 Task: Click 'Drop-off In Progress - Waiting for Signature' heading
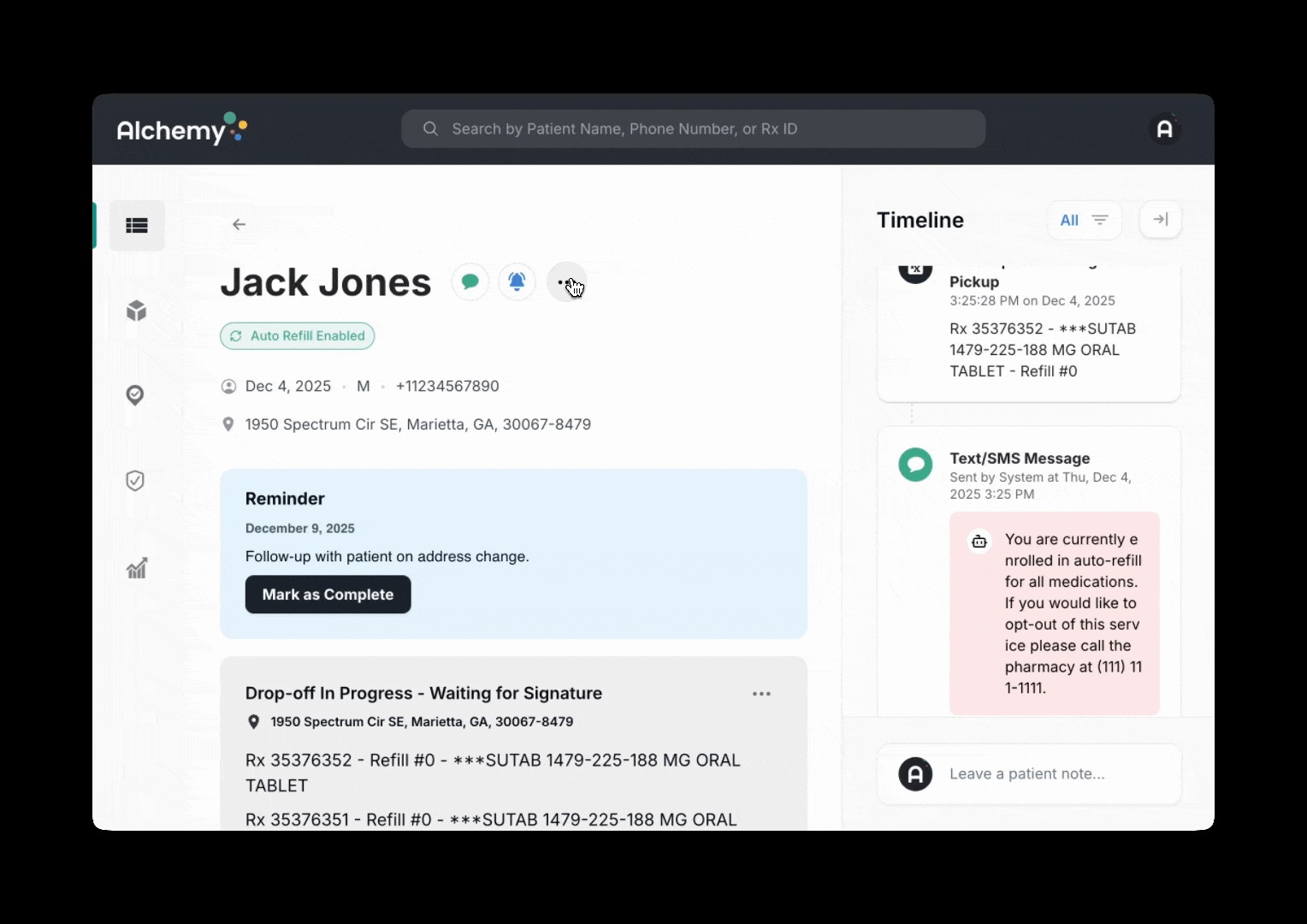pyautogui.click(x=424, y=693)
